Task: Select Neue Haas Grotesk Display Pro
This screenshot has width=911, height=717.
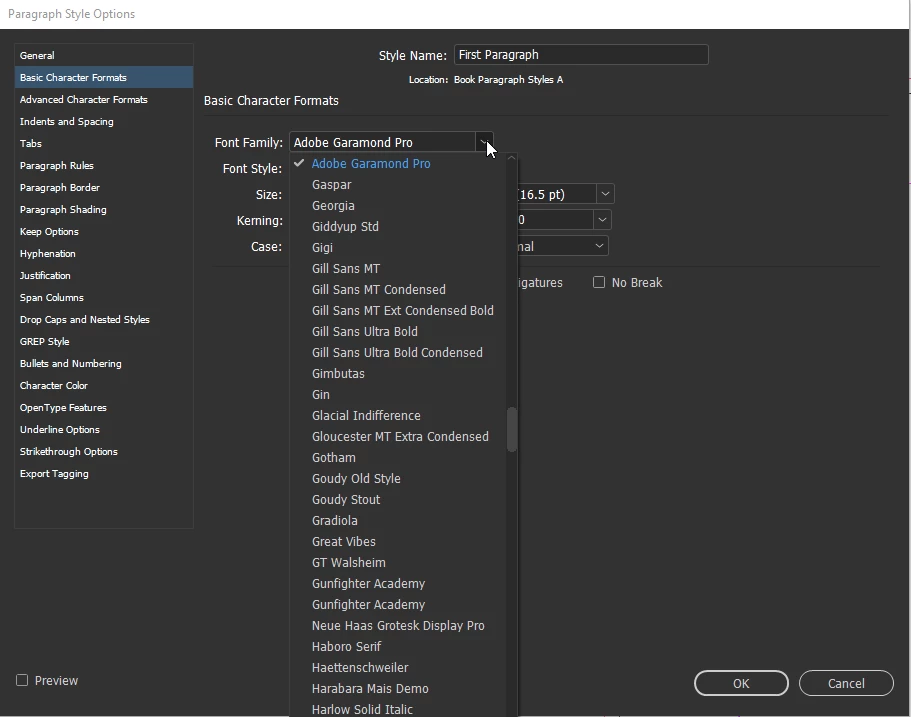Action: tap(397, 626)
